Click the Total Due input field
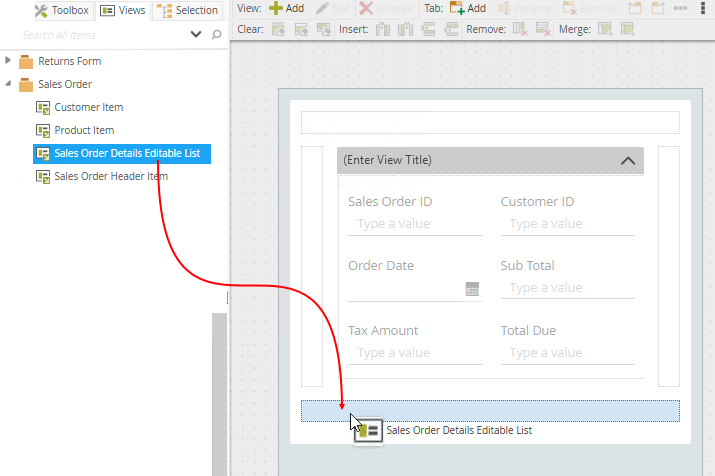715x476 pixels. [x=568, y=353]
